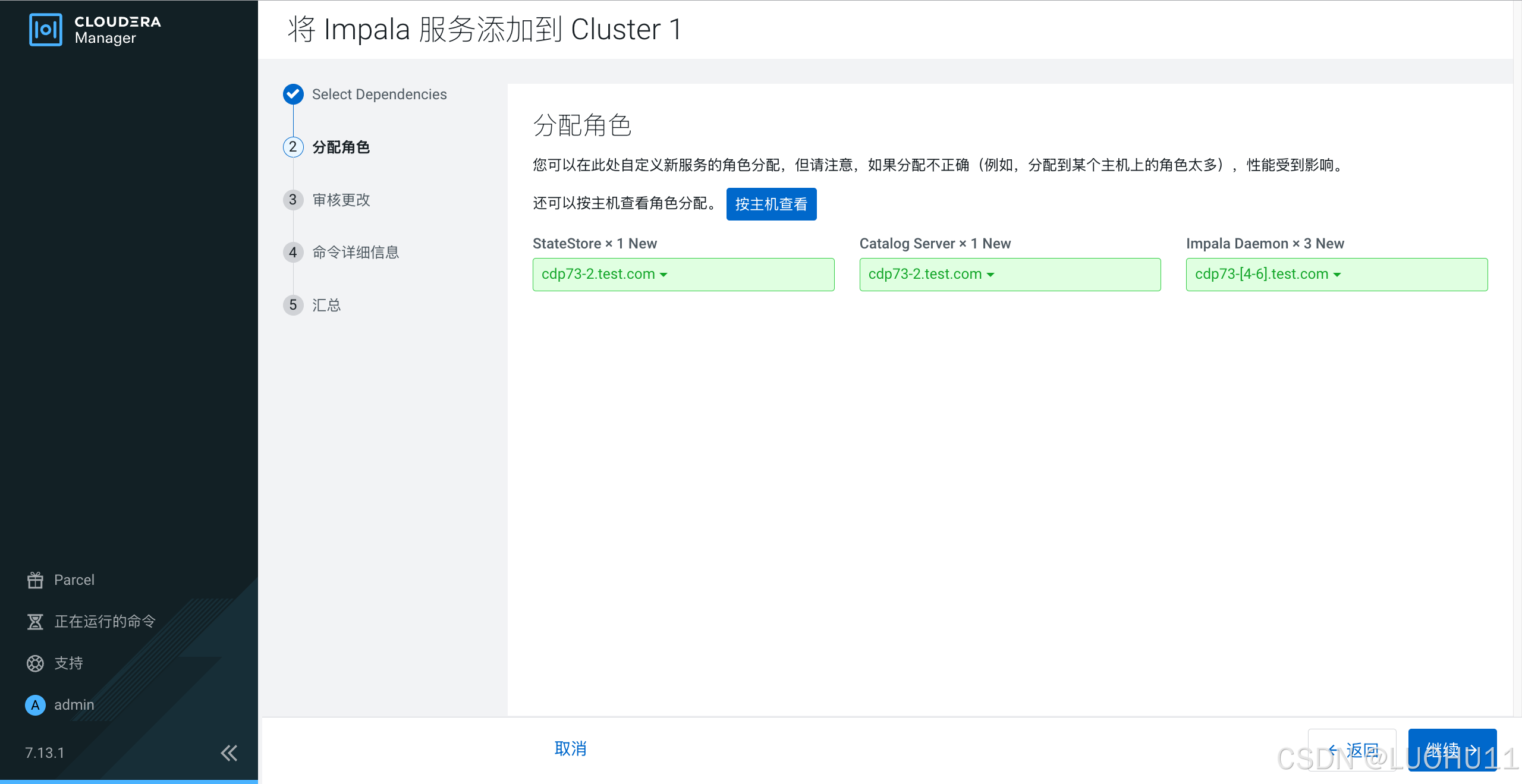Expand the Catalog Server host dropdown
The width and height of the screenshot is (1522, 784).
click(931, 274)
